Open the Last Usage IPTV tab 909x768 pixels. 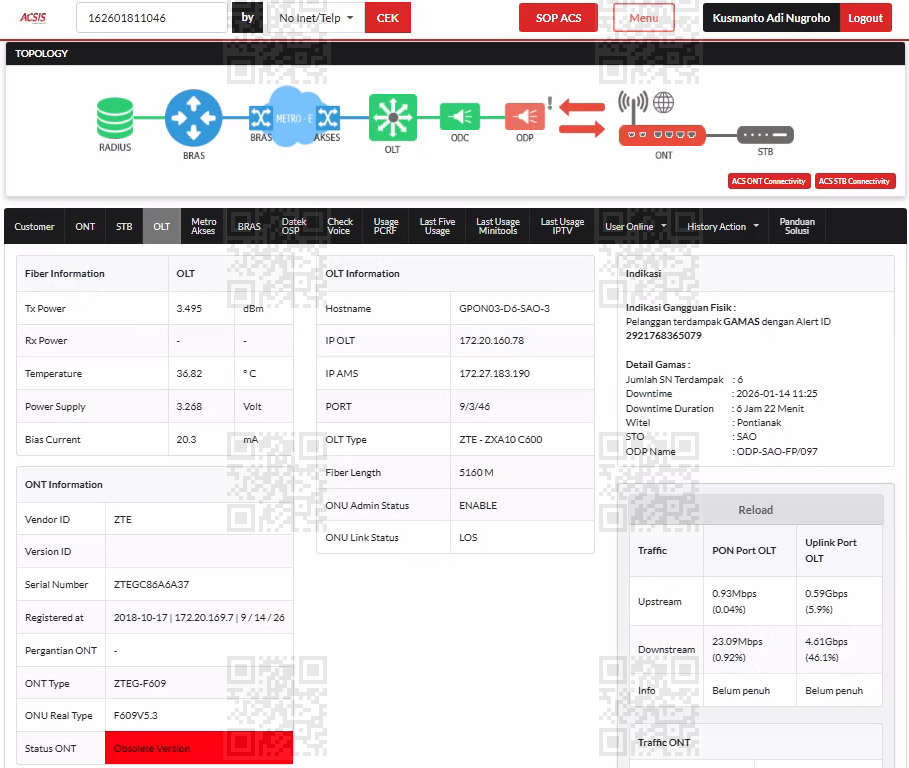pyautogui.click(x=562, y=227)
